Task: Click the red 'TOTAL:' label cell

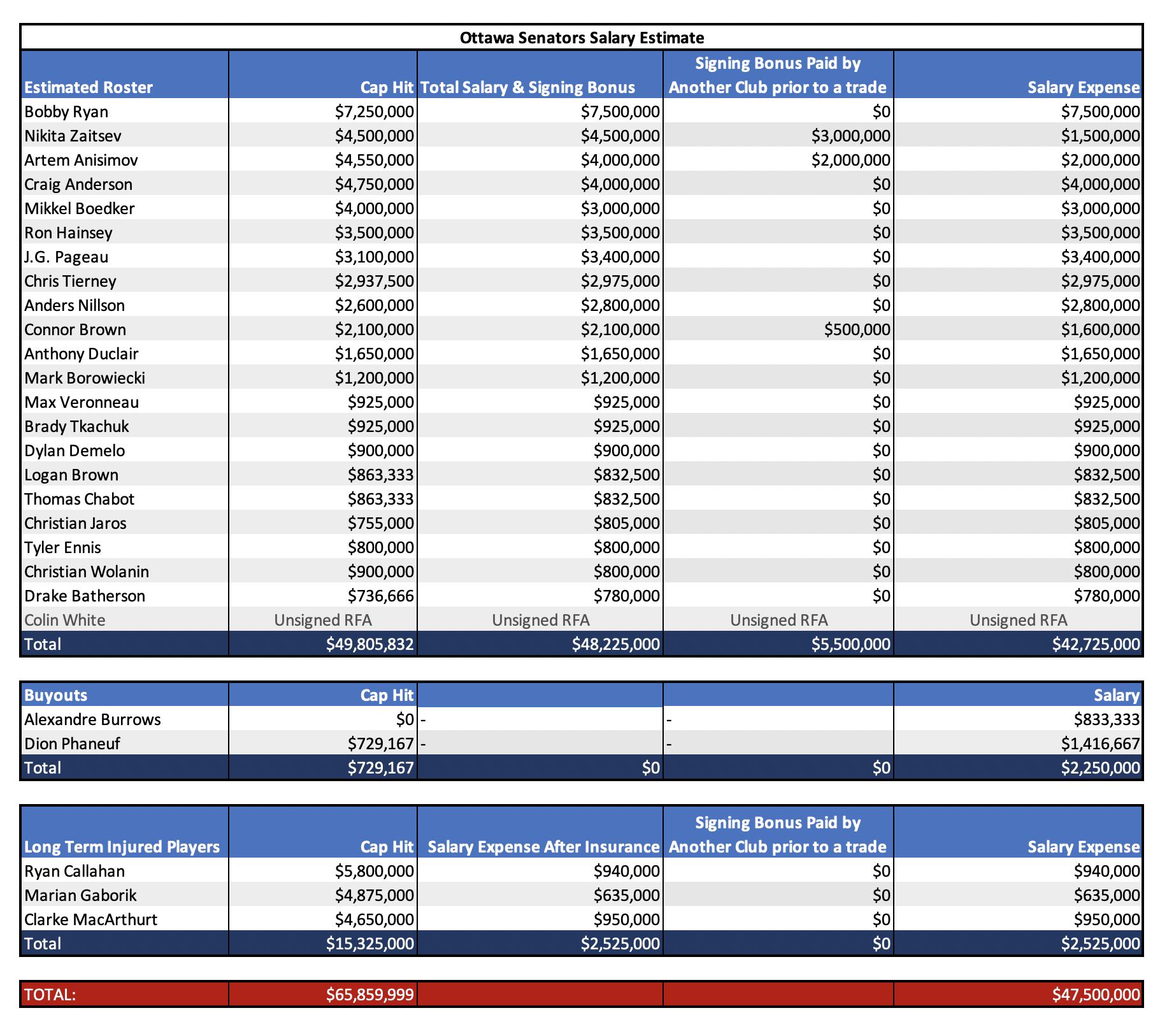Action: click(125, 994)
